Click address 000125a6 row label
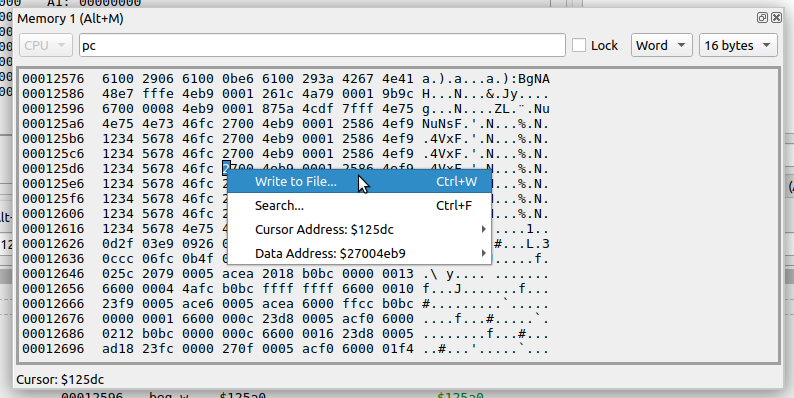This screenshot has width=794, height=398. (x=53, y=124)
